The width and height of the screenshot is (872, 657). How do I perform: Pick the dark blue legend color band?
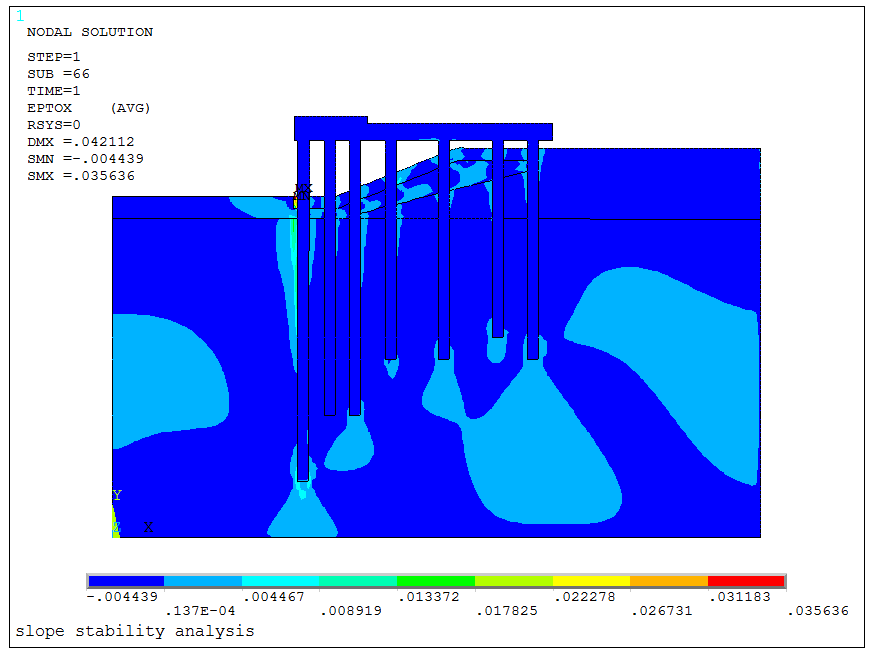(x=126, y=581)
